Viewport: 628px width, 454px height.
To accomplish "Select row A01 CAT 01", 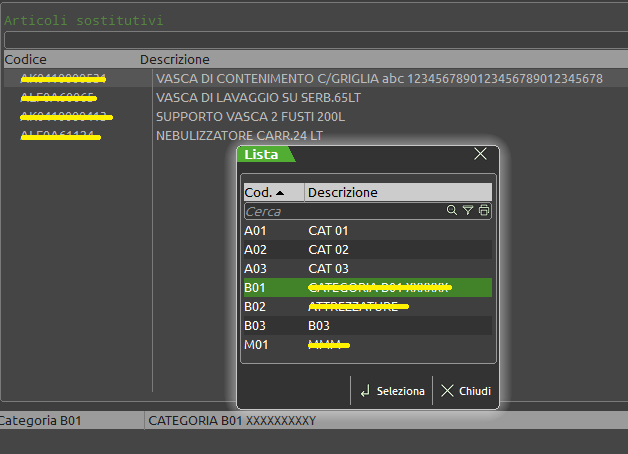I will pyautogui.click(x=367, y=231).
